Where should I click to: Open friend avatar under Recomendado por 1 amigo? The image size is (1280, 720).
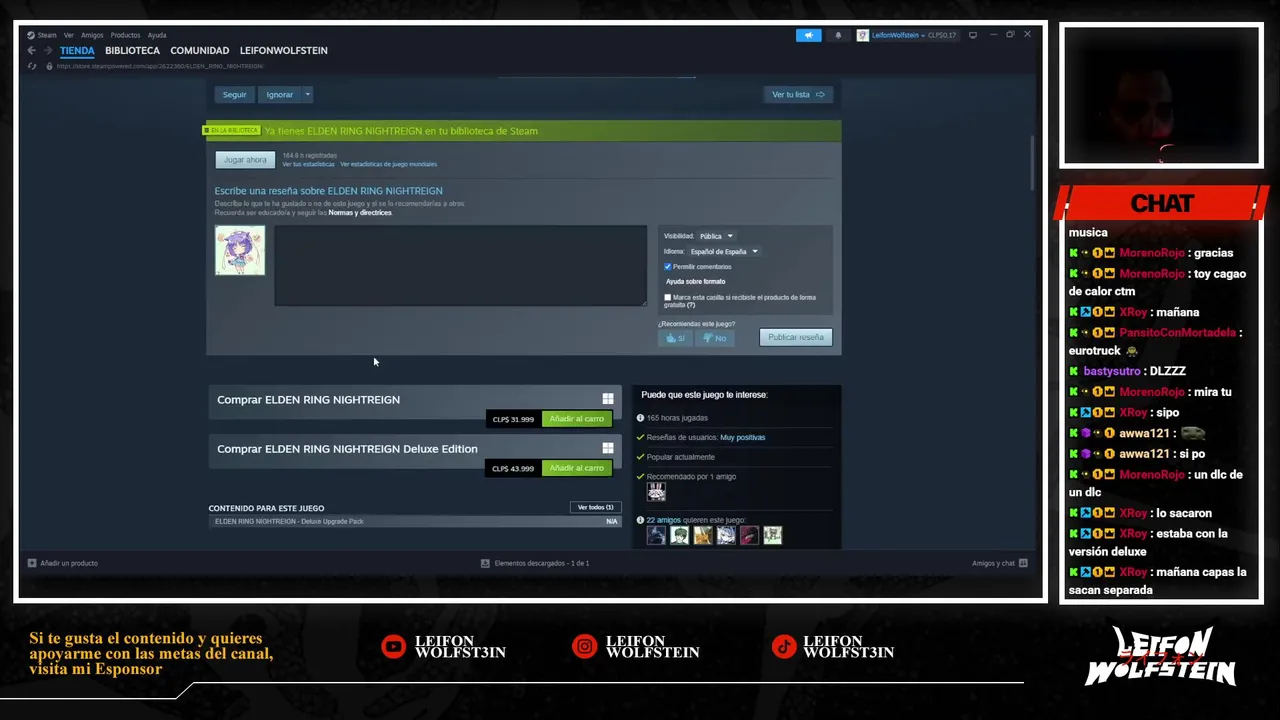(x=656, y=492)
